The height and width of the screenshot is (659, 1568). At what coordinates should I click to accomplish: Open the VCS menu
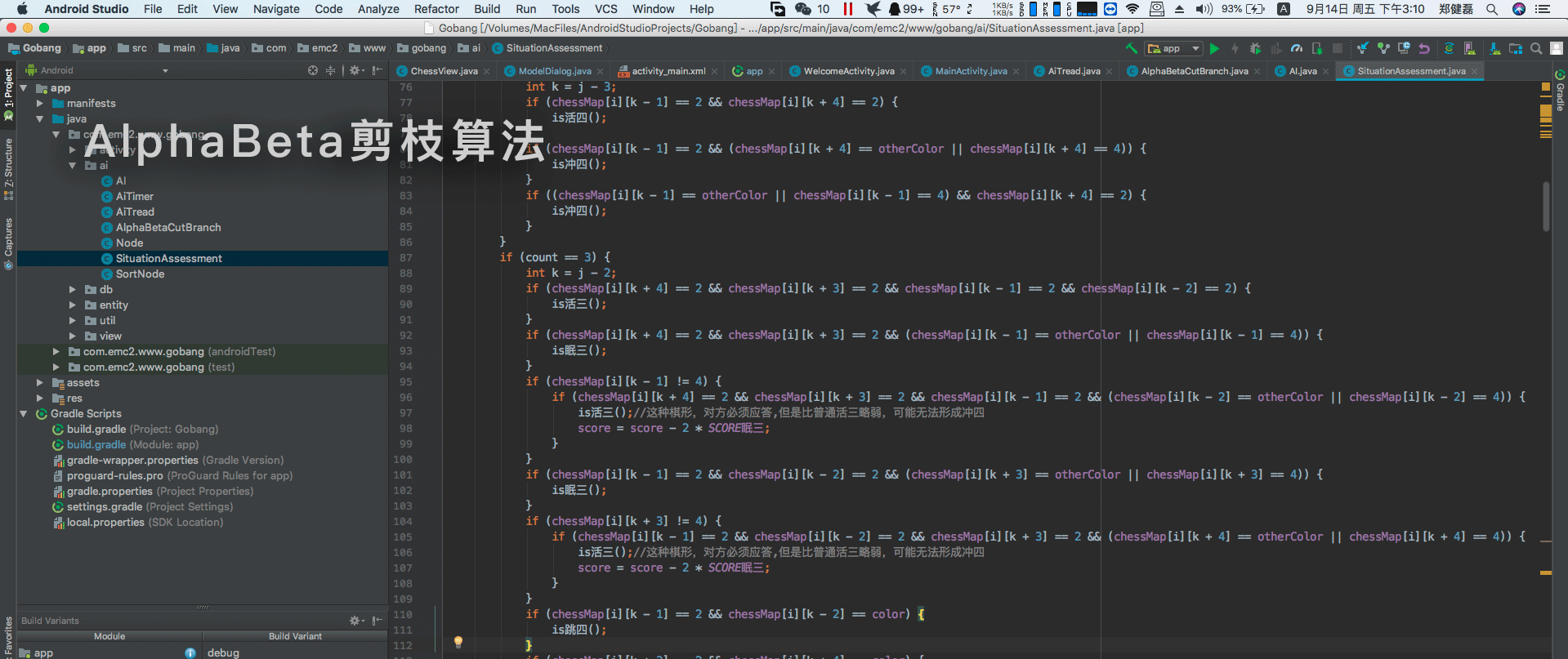(605, 9)
